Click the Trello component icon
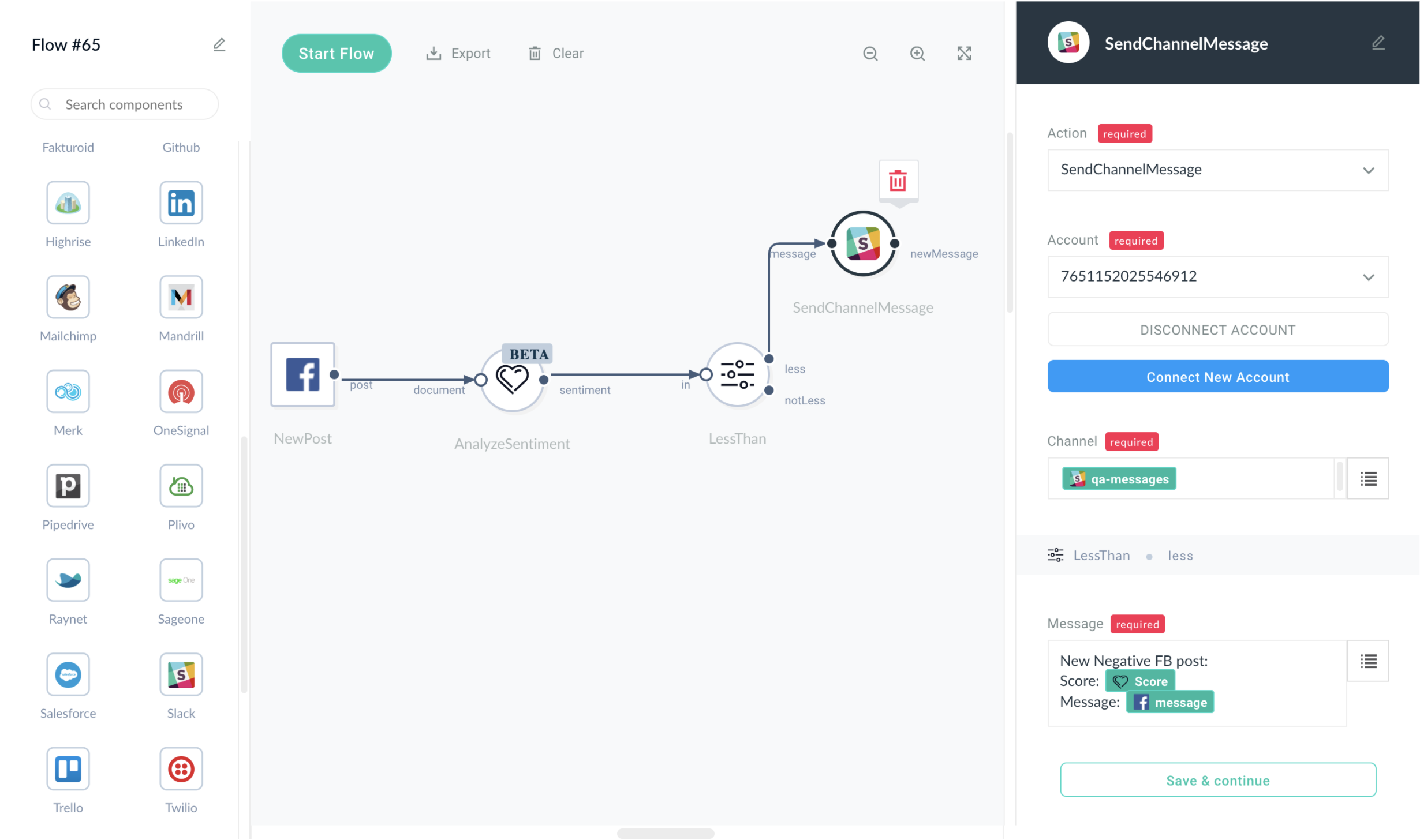The image size is (1420, 840). click(68, 769)
